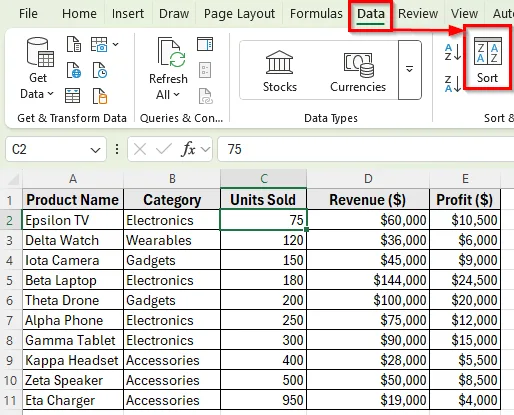Select row 11 header

[x=10, y=400]
